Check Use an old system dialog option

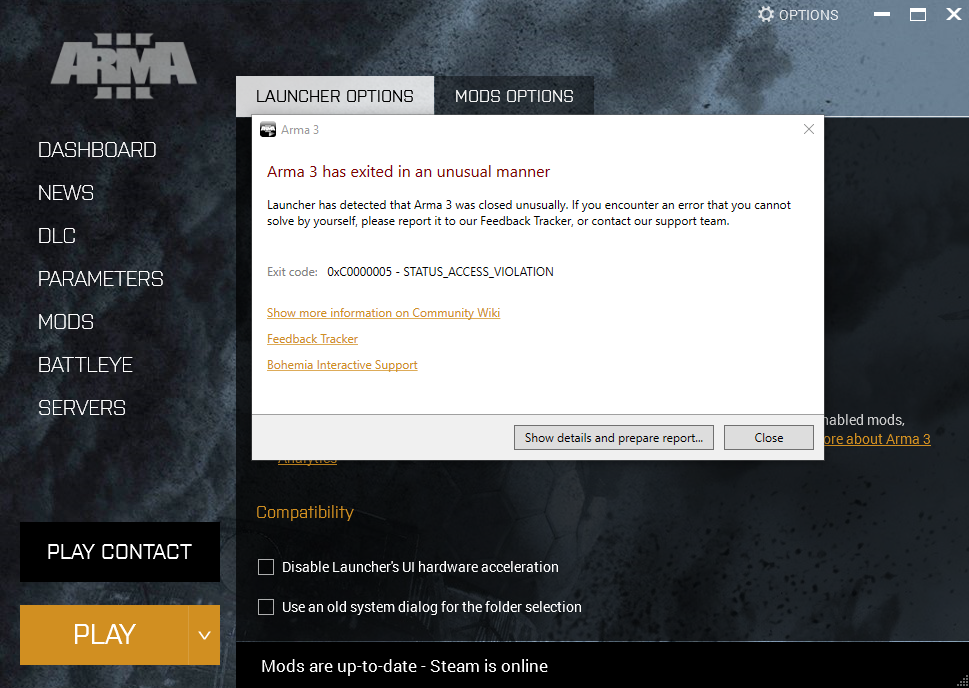click(x=266, y=607)
